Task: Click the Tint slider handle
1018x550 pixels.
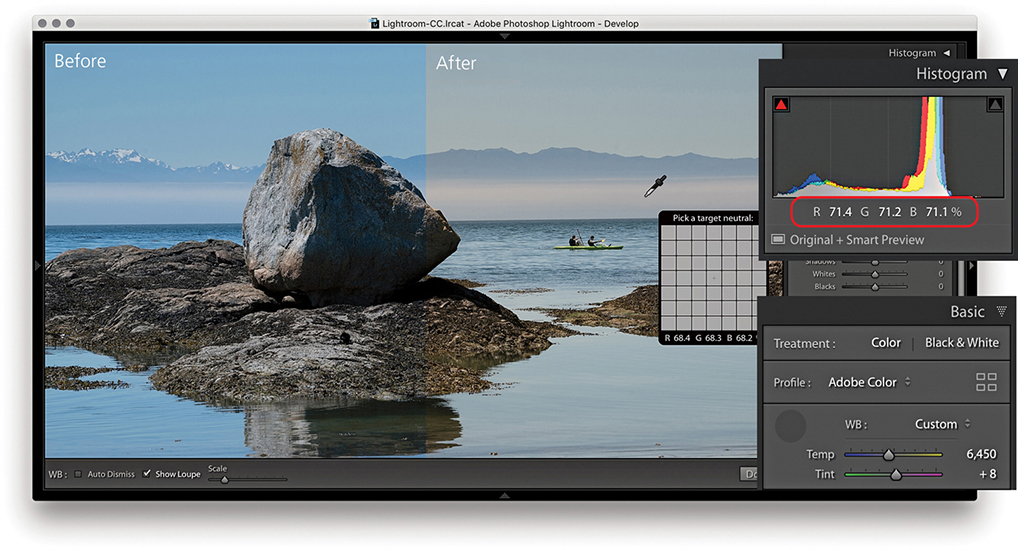Action: point(896,475)
